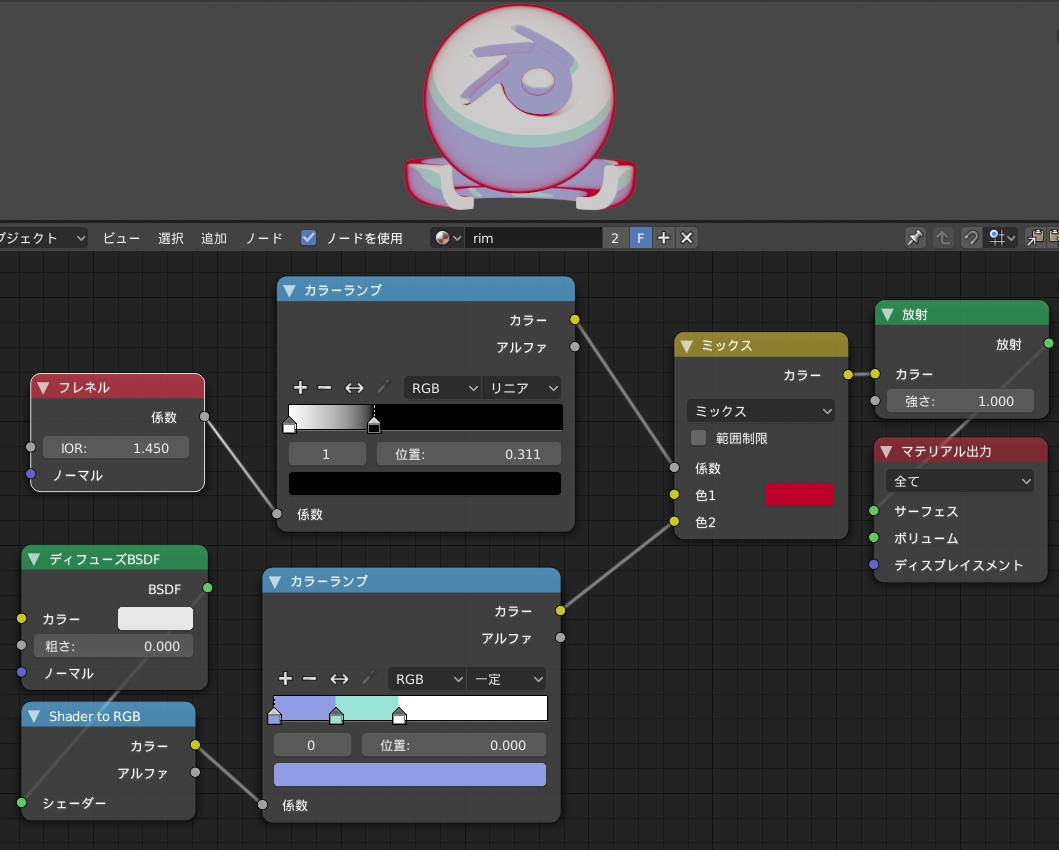Click the copy nodes clipboard icon
Screen dimensions: 1059x850
click(x=1035, y=238)
